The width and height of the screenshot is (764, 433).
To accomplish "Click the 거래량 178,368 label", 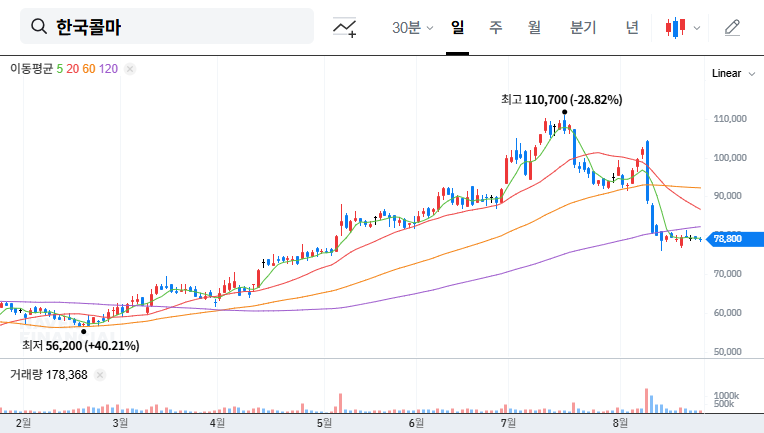I will (x=49, y=375).
